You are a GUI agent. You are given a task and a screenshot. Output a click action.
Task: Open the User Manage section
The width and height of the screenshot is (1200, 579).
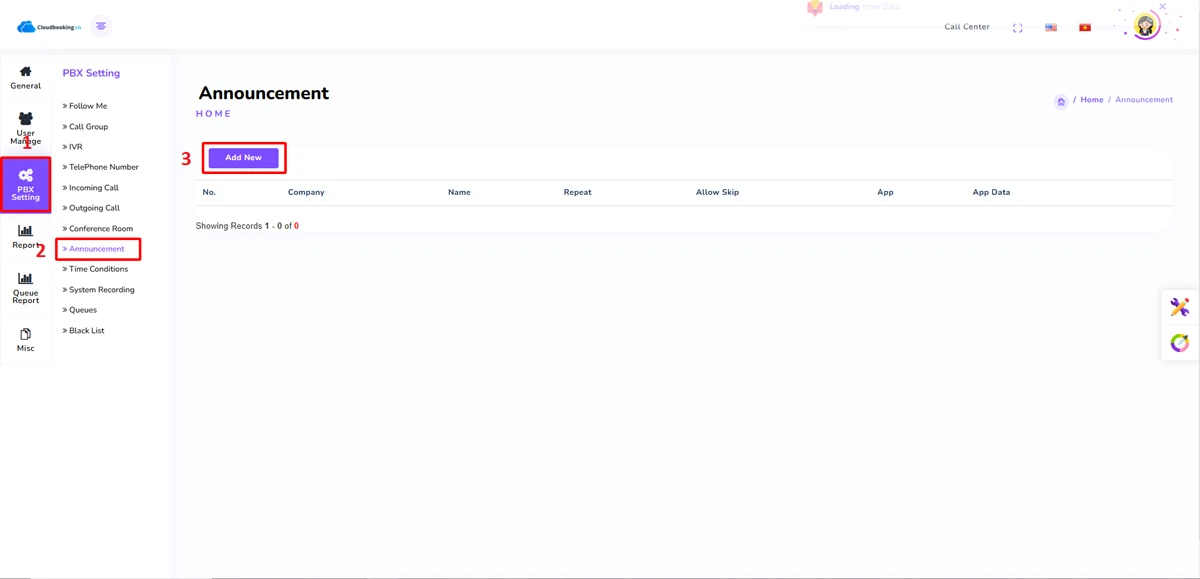pos(26,130)
